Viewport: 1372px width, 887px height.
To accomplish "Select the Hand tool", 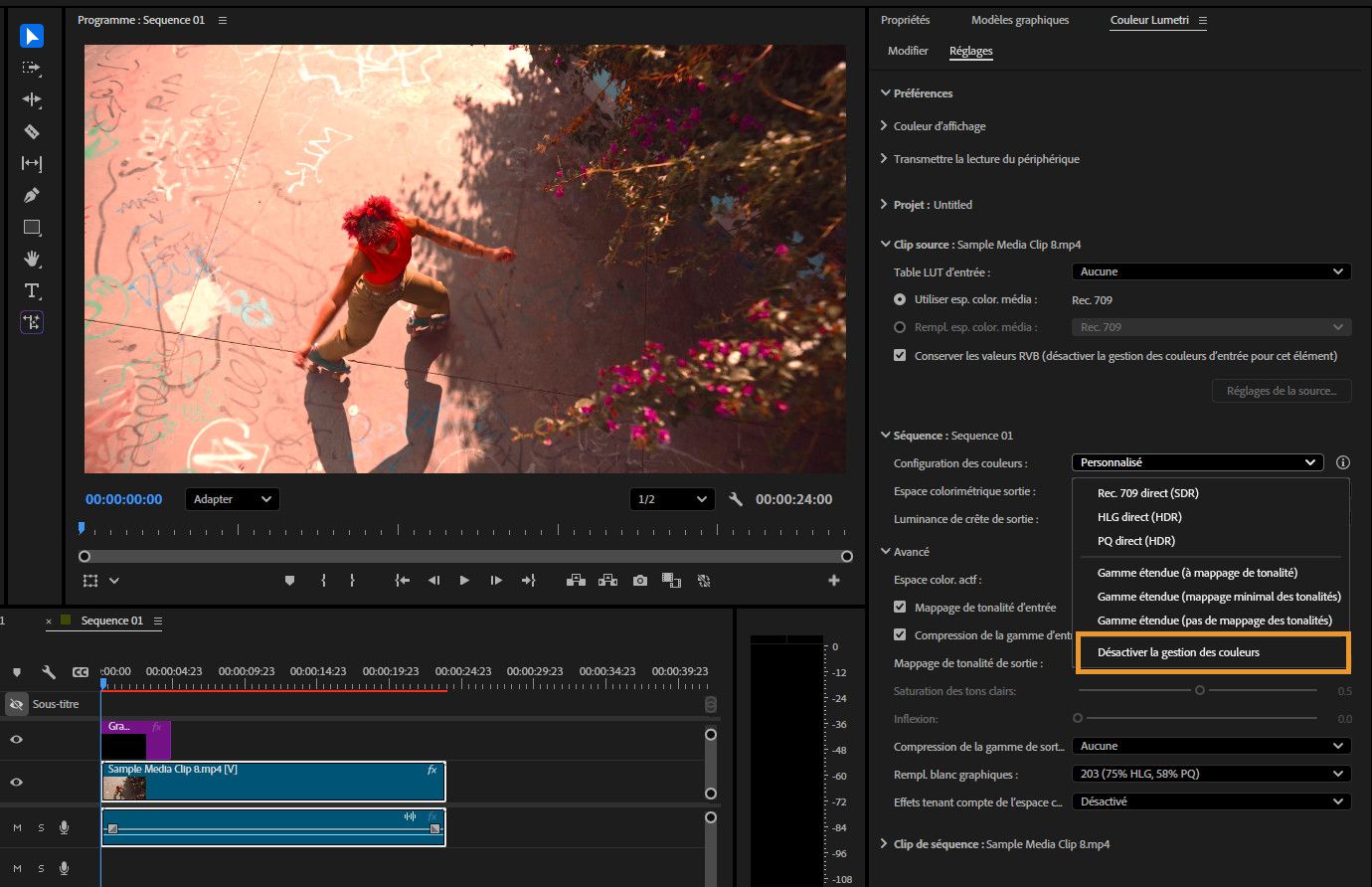I will tap(32, 259).
